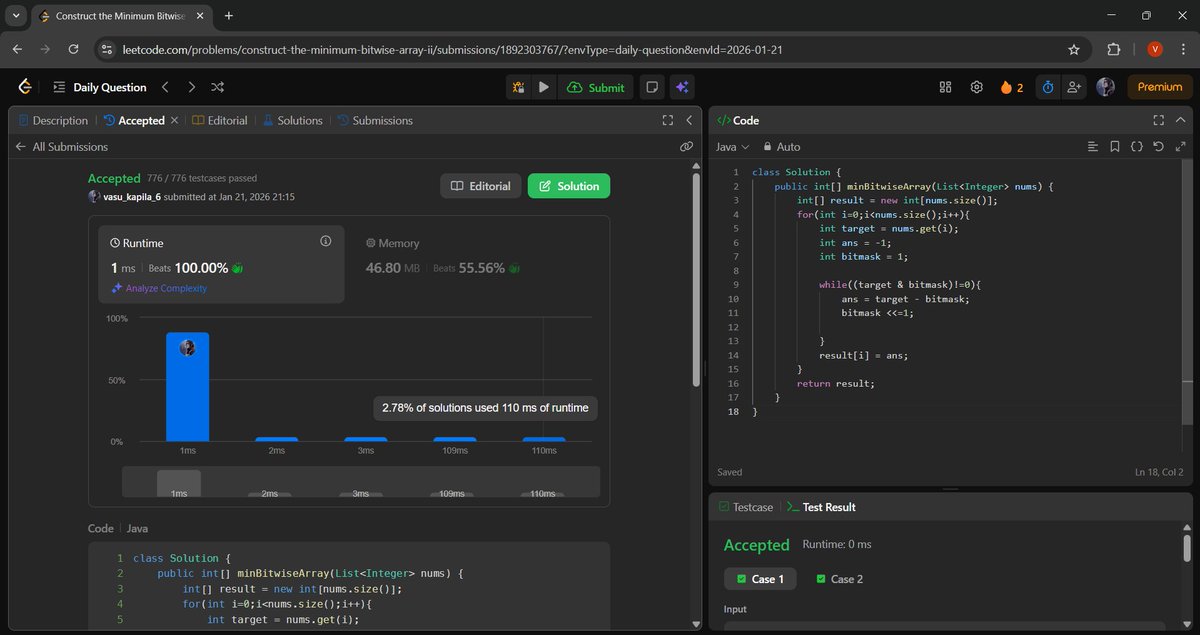Open the Java language dropdown
This screenshot has height=635, width=1200.
732,147
